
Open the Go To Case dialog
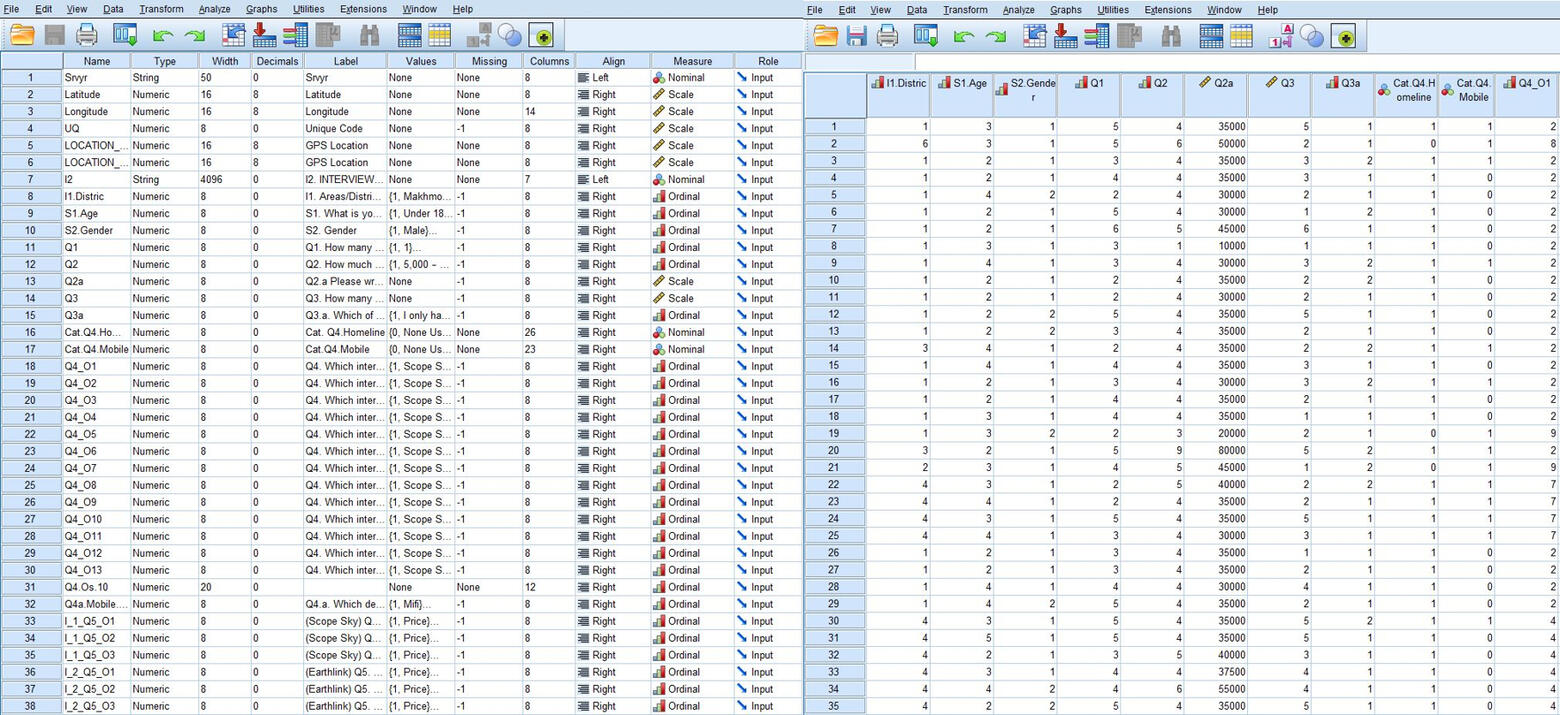233,35
